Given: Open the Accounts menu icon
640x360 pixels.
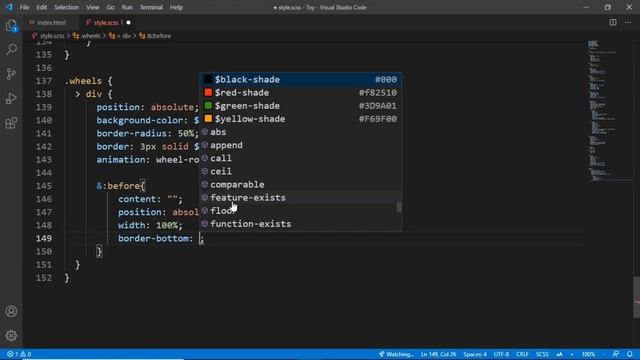Looking at the screenshot, I should coord(11,311).
